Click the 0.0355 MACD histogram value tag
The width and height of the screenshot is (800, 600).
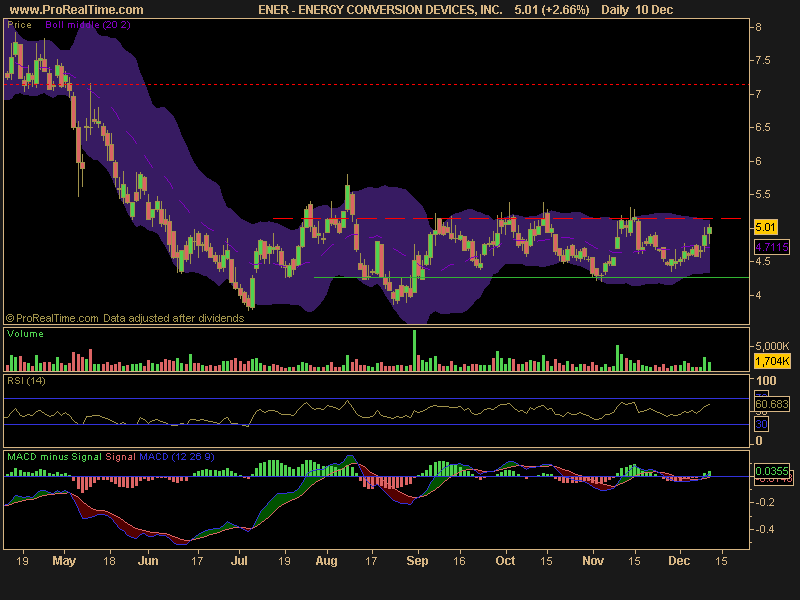click(x=772, y=470)
